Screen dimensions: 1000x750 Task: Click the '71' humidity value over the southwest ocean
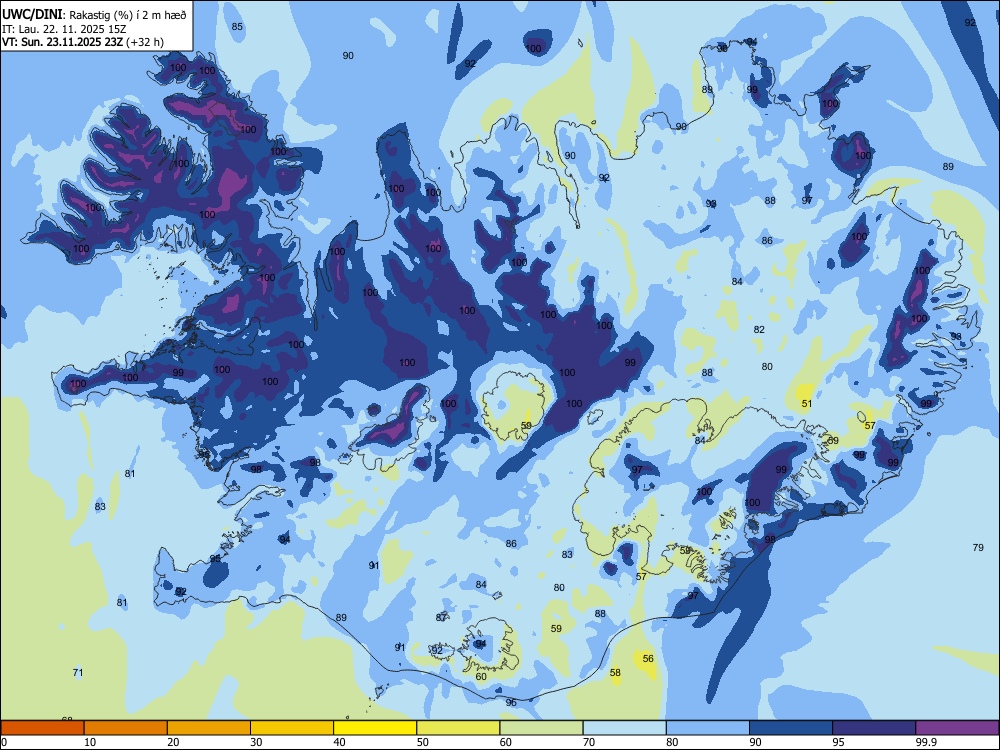coord(78,673)
